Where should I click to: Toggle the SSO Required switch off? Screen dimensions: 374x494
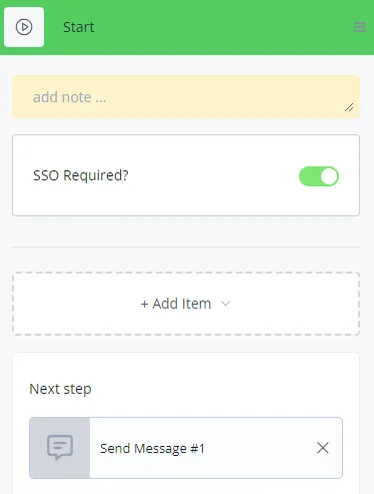click(319, 176)
